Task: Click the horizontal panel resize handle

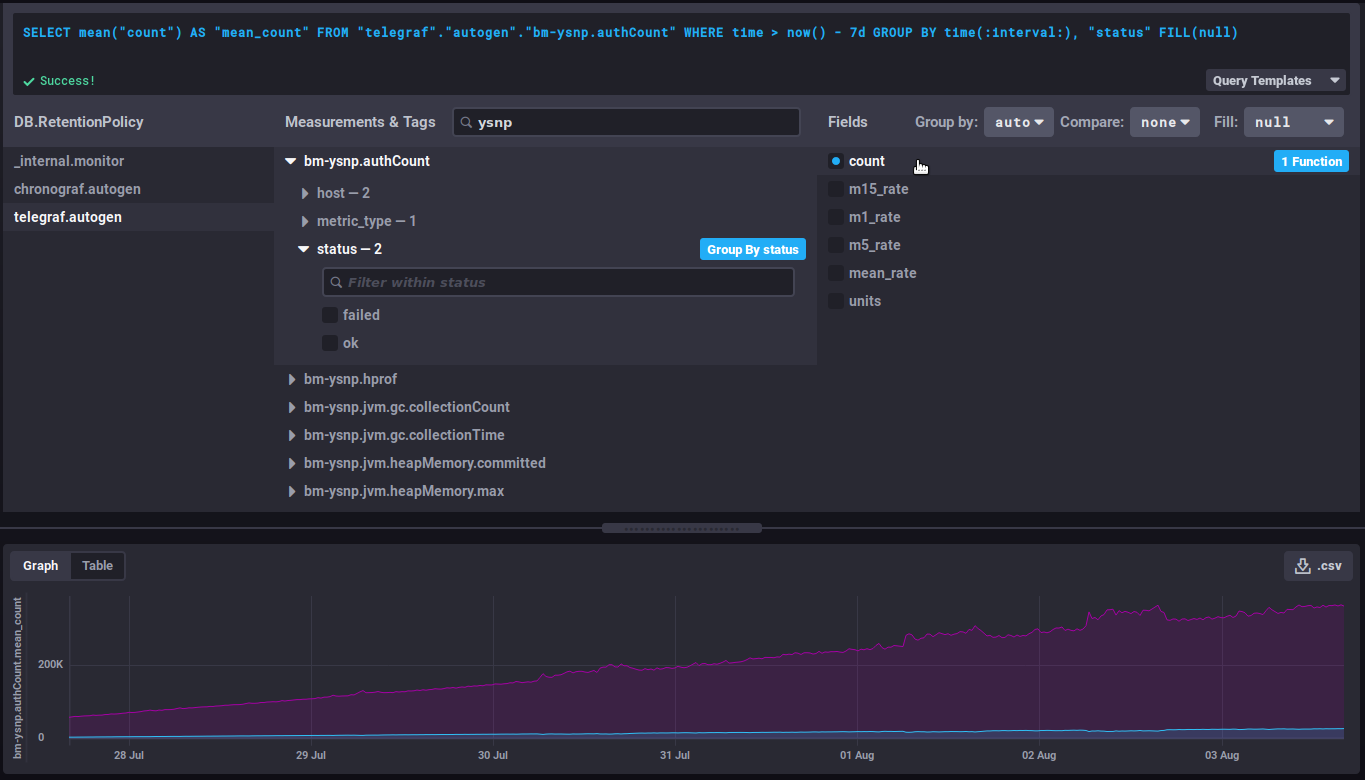Action: coord(682,528)
